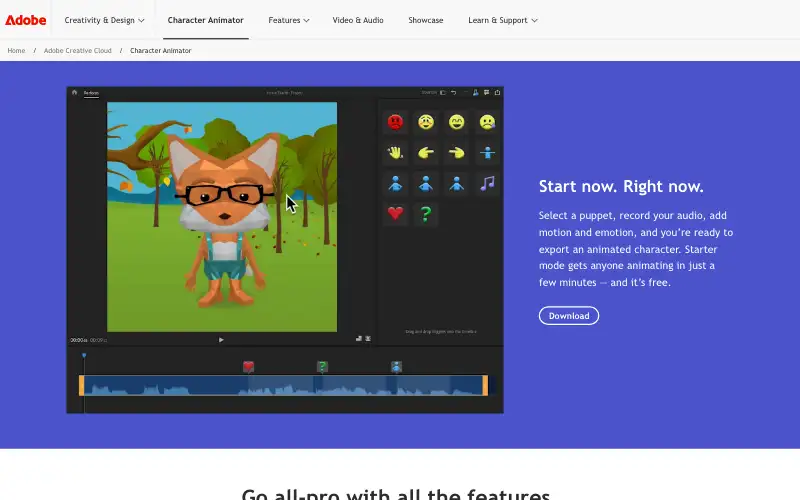The width and height of the screenshot is (800, 500).
Task: Trigger the blushing worried face emotion
Action: (x=426, y=122)
